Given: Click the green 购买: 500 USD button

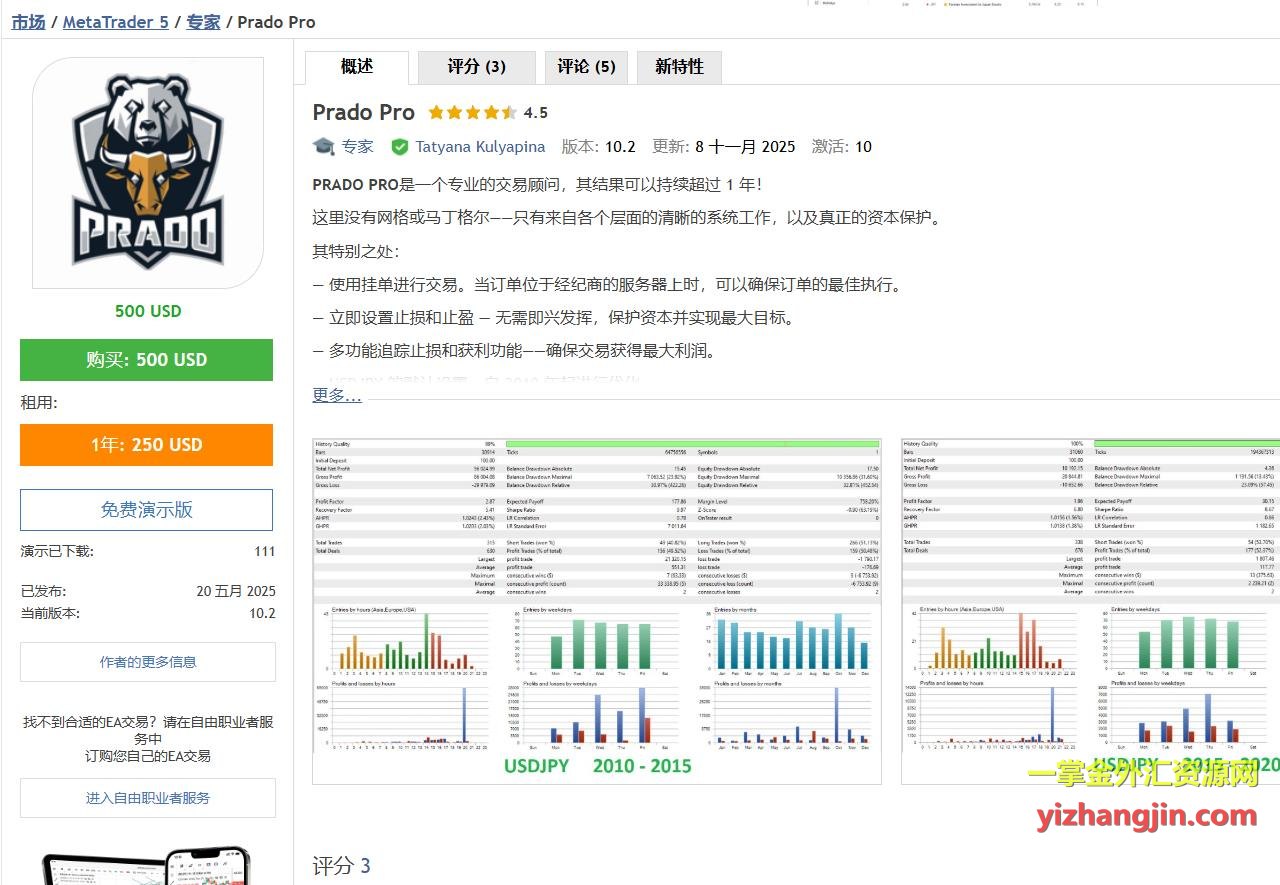Looking at the screenshot, I should pyautogui.click(x=146, y=360).
